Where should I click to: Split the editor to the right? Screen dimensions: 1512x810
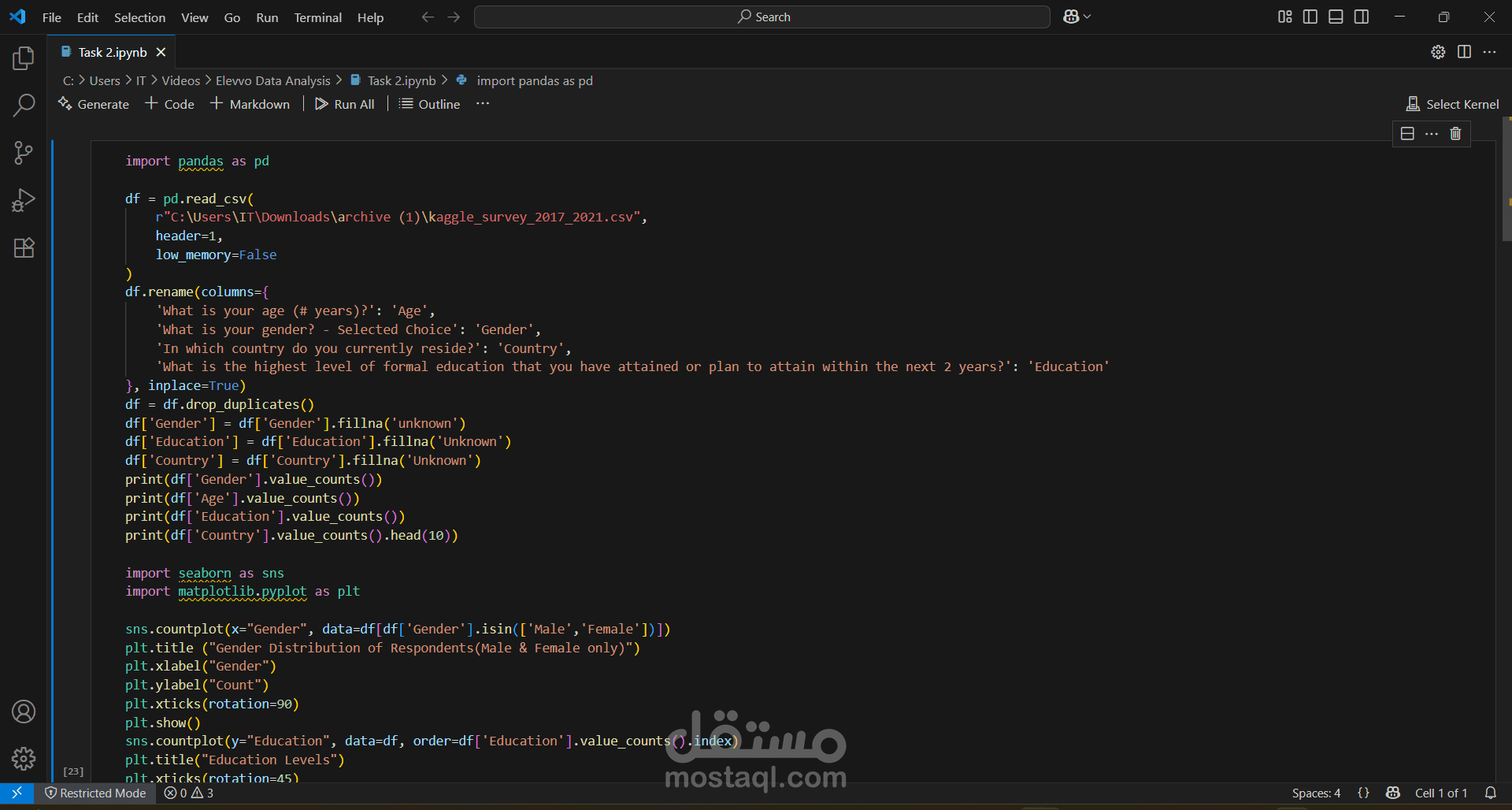pos(1464,52)
